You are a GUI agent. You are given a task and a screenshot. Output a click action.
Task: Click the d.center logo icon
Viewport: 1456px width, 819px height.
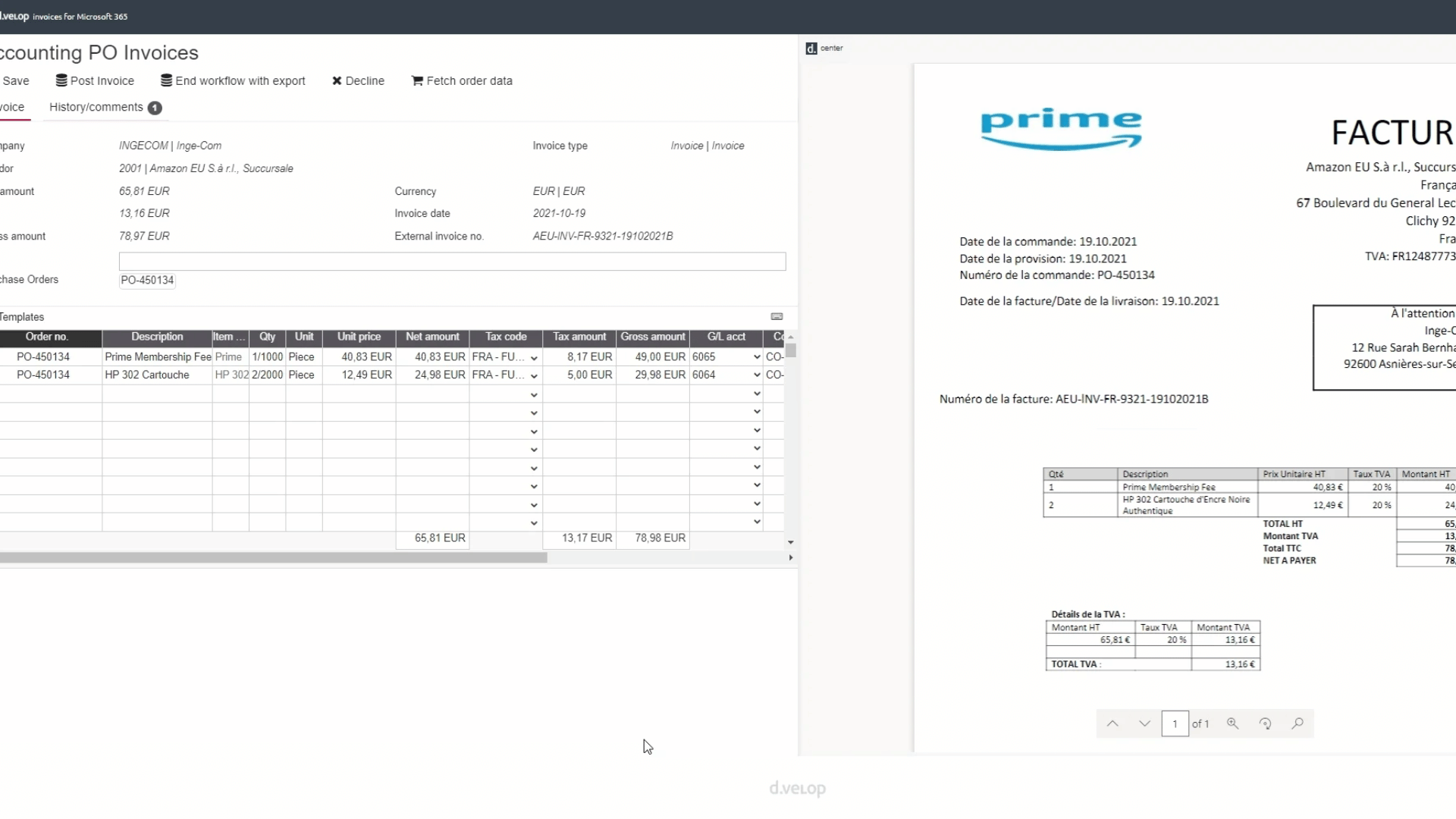[811, 49]
